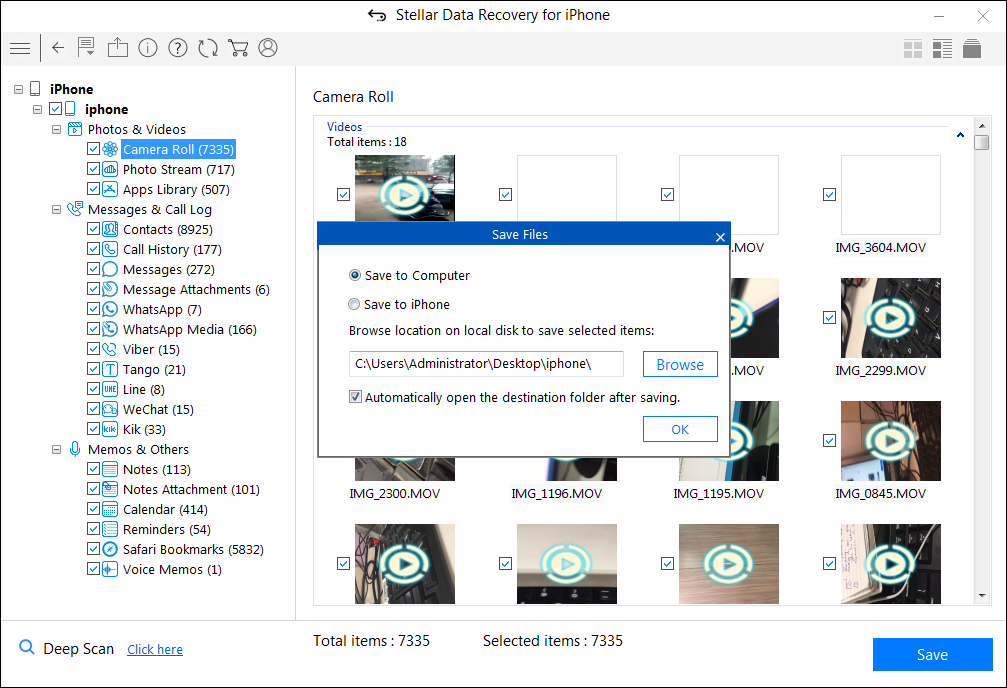Switch to list details view icon
Viewport: 1007px width, 688px height.
(942, 49)
